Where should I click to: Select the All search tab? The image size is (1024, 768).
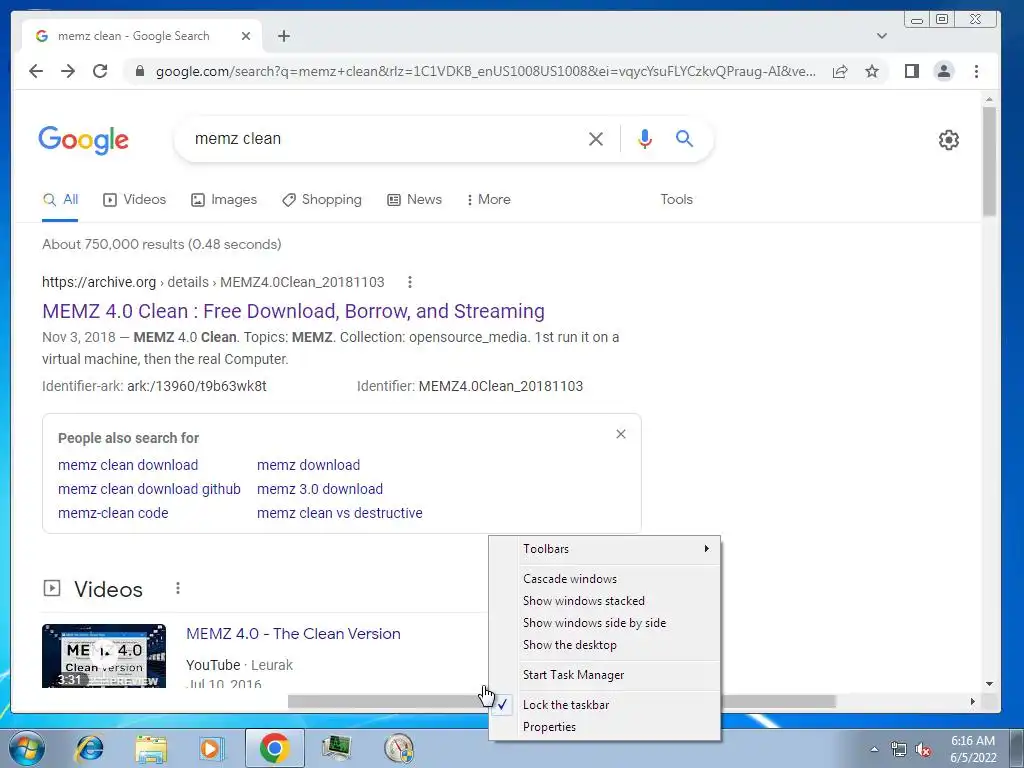(x=60, y=200)
